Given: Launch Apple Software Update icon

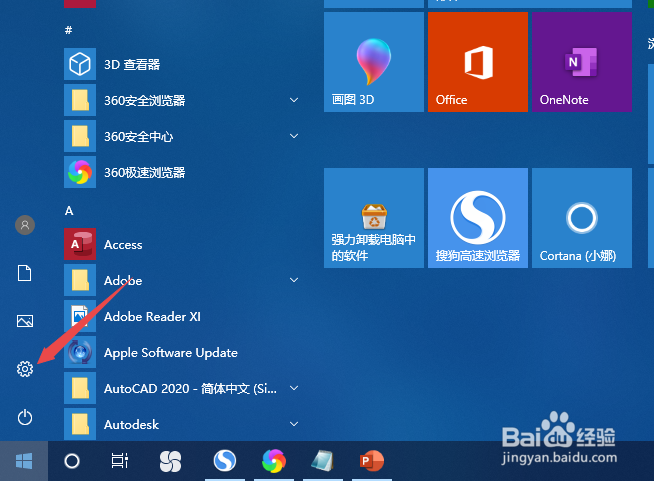Looking at the screenshot, I should click(x=80, y=352).
